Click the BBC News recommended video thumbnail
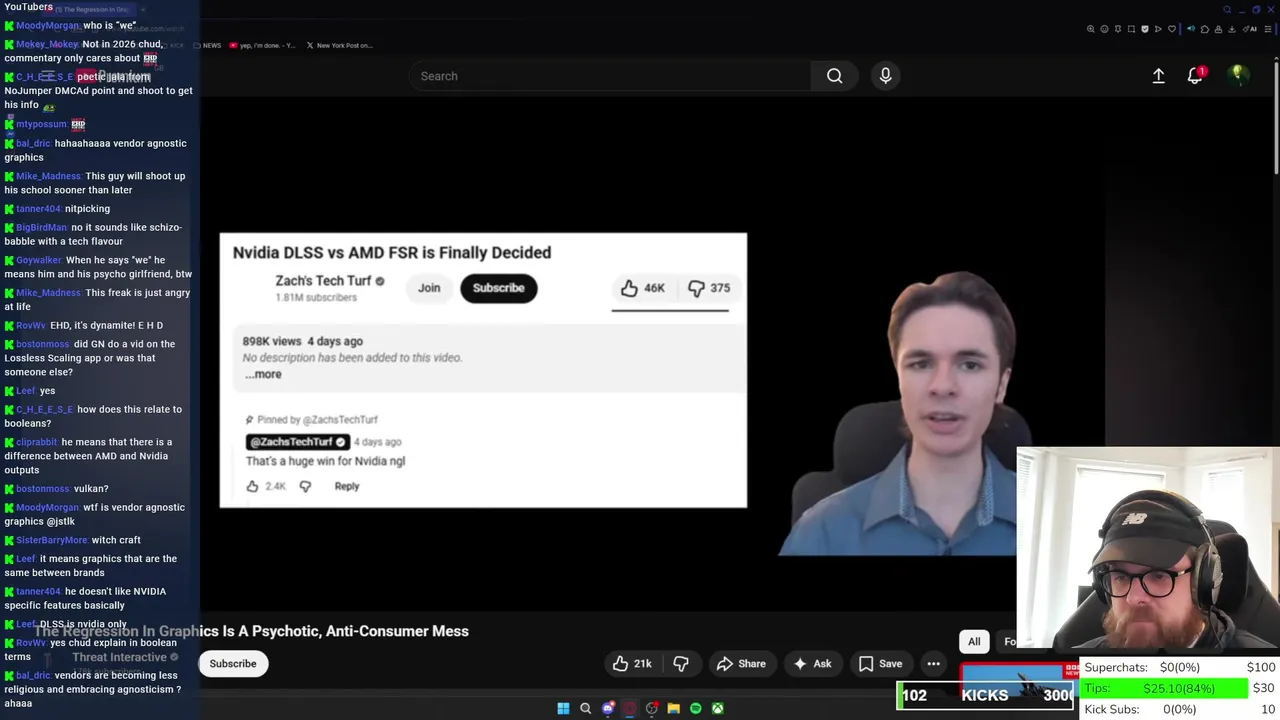 point(1019,678)
